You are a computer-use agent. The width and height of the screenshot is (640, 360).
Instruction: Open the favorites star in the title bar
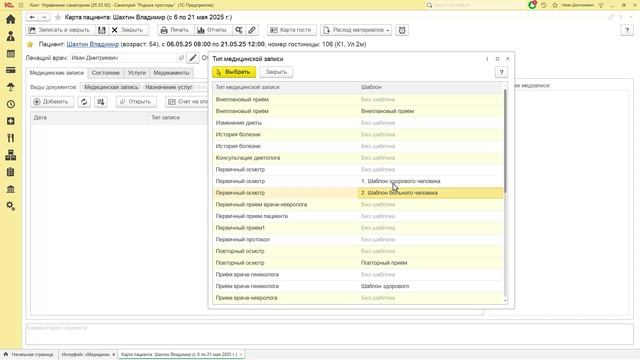tap(555, 5)
